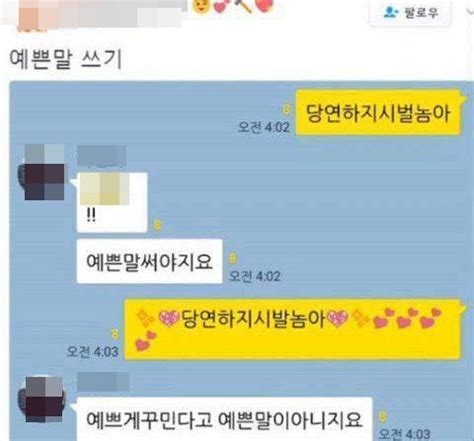Viewport: 474px width, 441px height.
Task: Click the sparkling heart emoji before 당연하지시발놈아
Action: 170,318
